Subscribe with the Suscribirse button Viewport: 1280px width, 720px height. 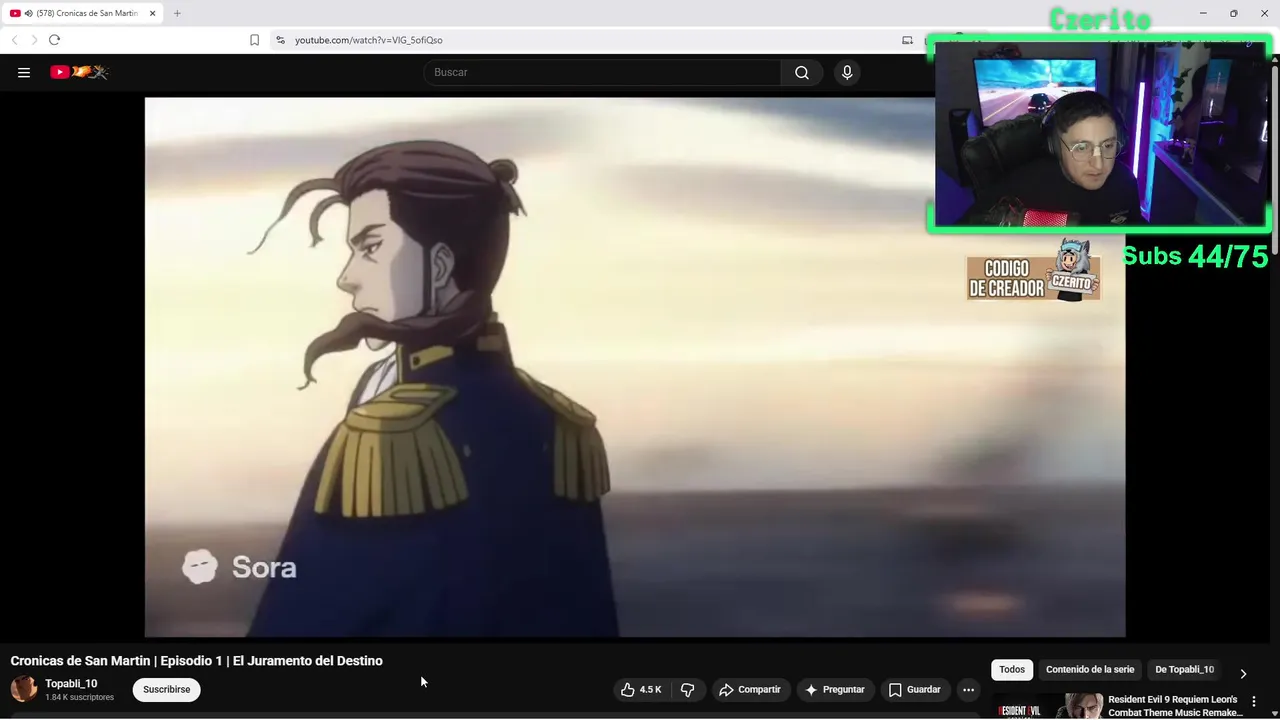167,690
